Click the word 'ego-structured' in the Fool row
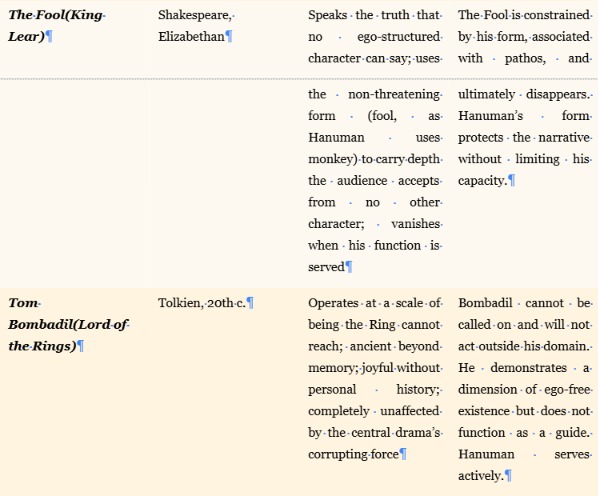This screenshot has width=598, height=496. 398,37
